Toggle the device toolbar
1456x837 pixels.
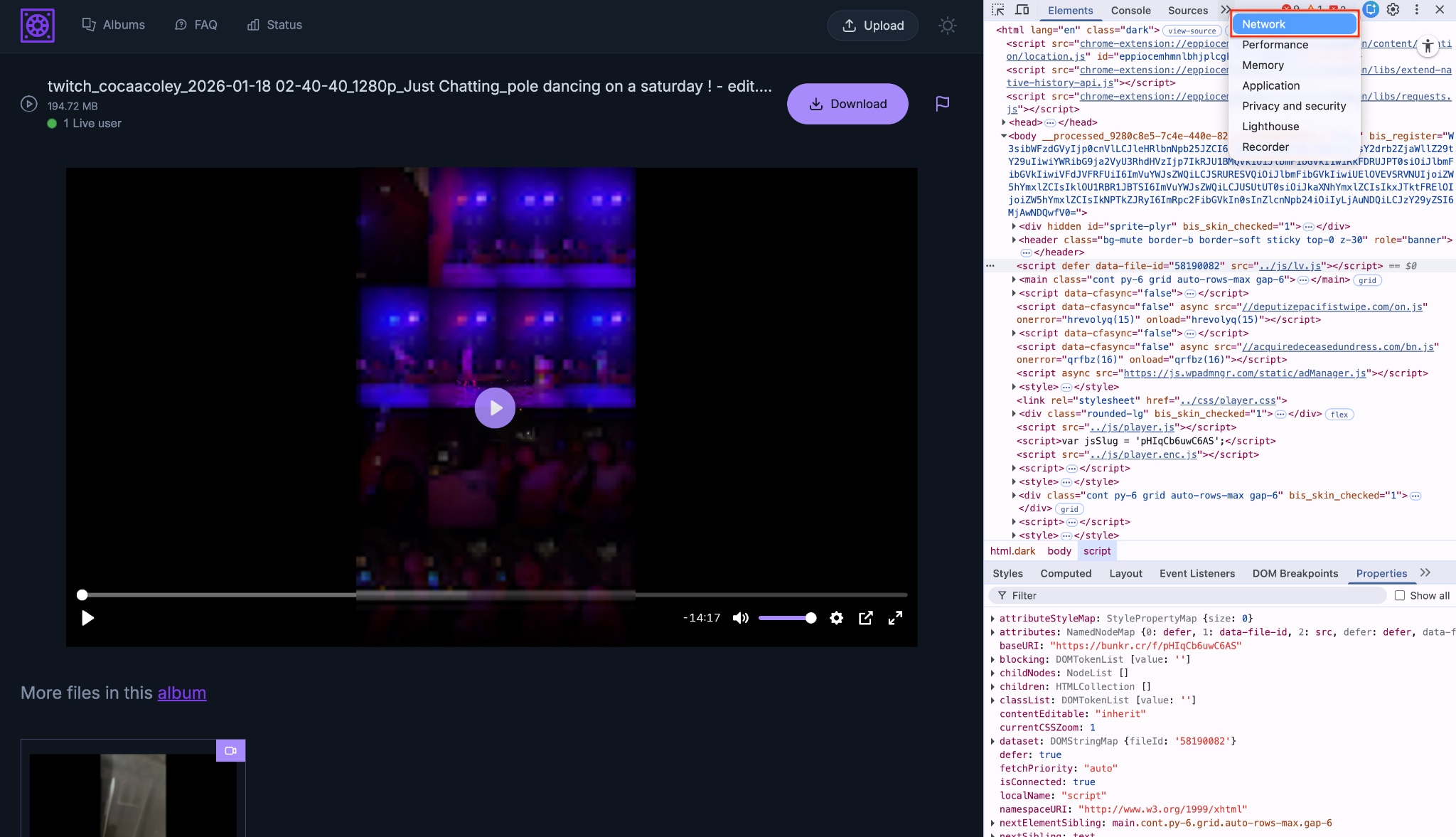click(x=1023, y=10)
